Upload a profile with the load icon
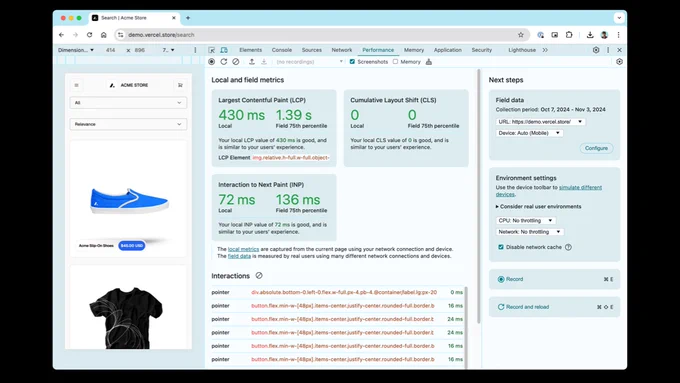 point(252,62)
